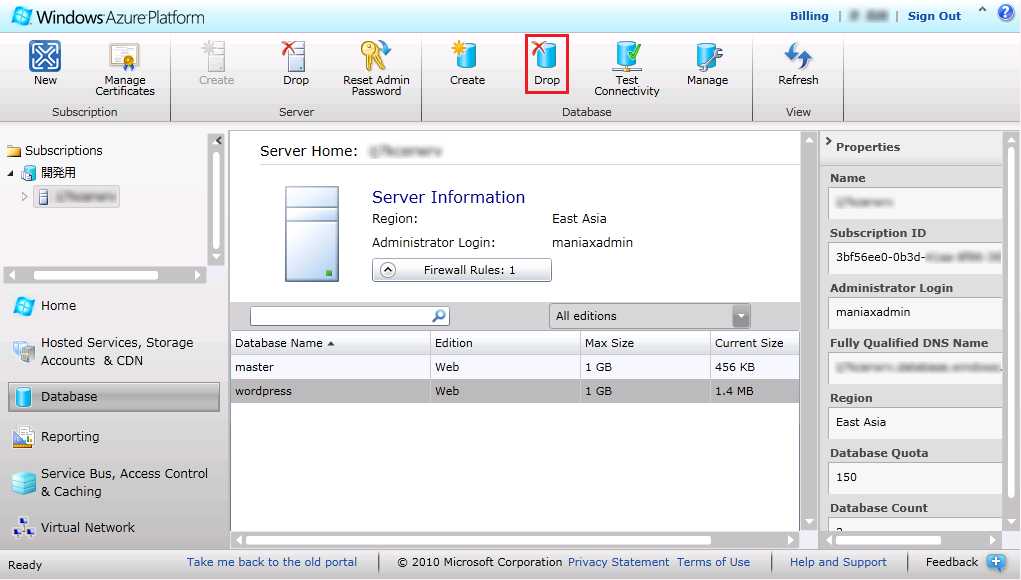The width and height of the screenshot is (1021, 580).
Task: Click Sign Out
Action: (x=934, y=16)
